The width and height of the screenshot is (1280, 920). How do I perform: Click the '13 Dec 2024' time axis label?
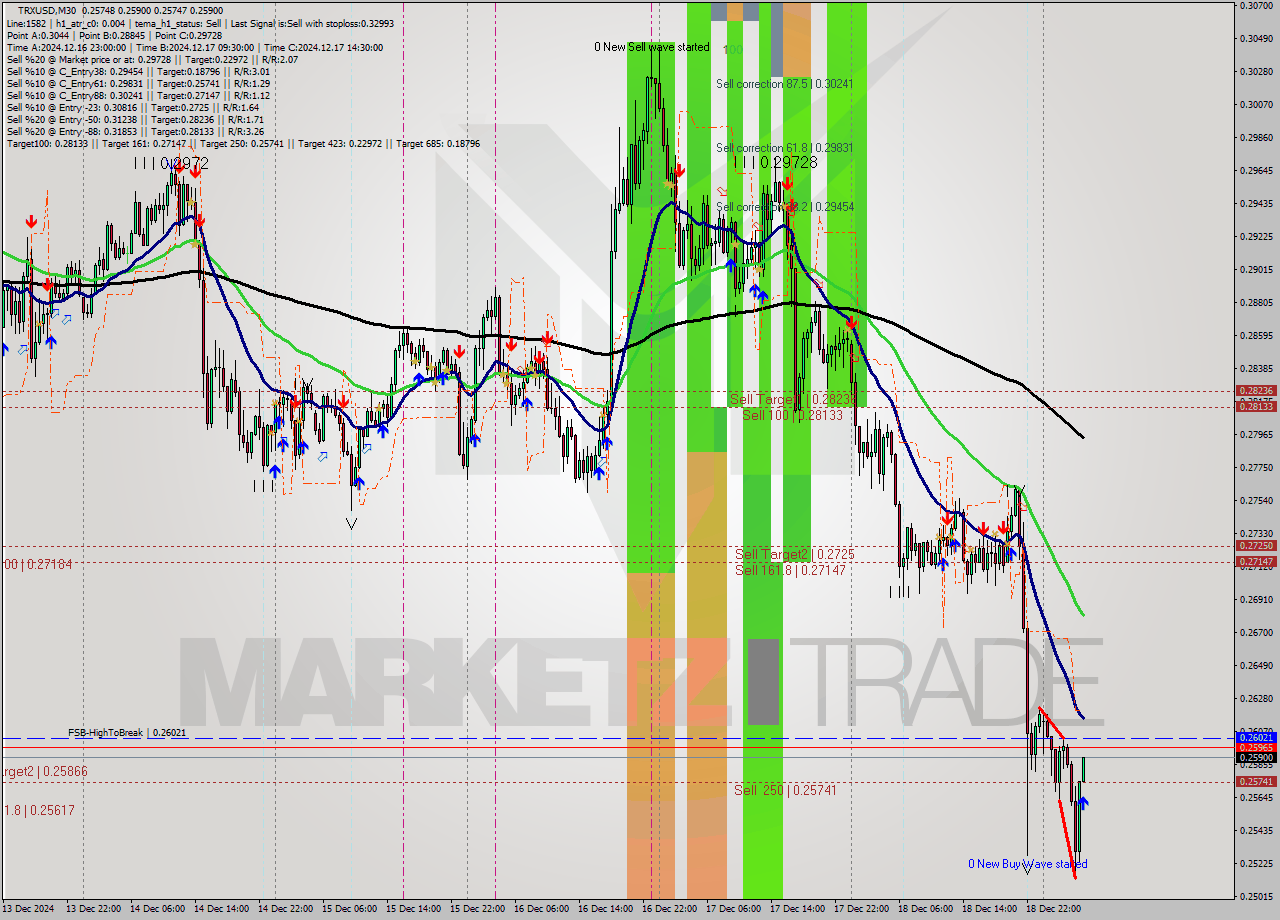(x=28, y=909)
